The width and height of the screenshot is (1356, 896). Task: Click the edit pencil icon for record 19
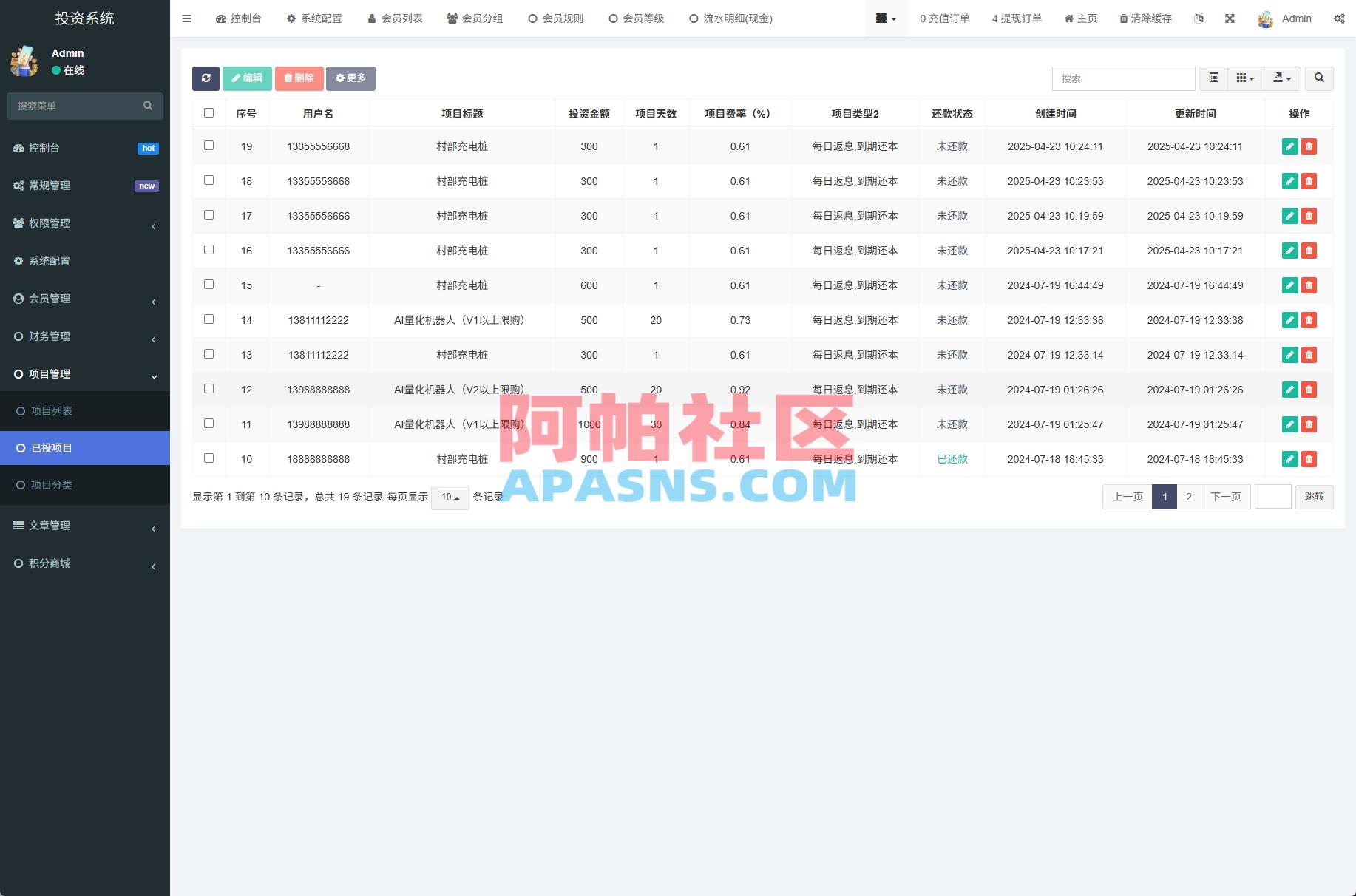pos(1289,146)
